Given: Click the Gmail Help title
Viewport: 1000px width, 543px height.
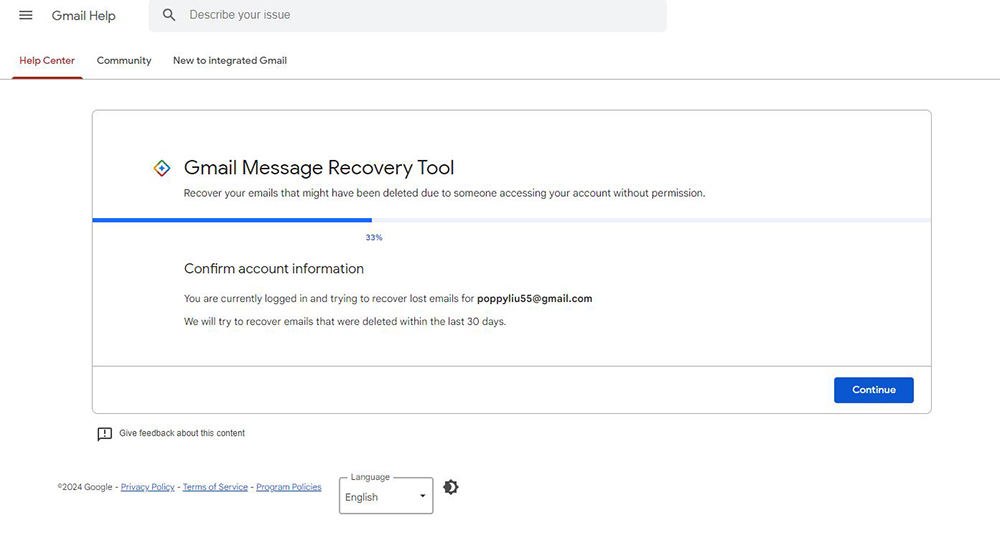Looking at the screenshot, I should point(84,16).
